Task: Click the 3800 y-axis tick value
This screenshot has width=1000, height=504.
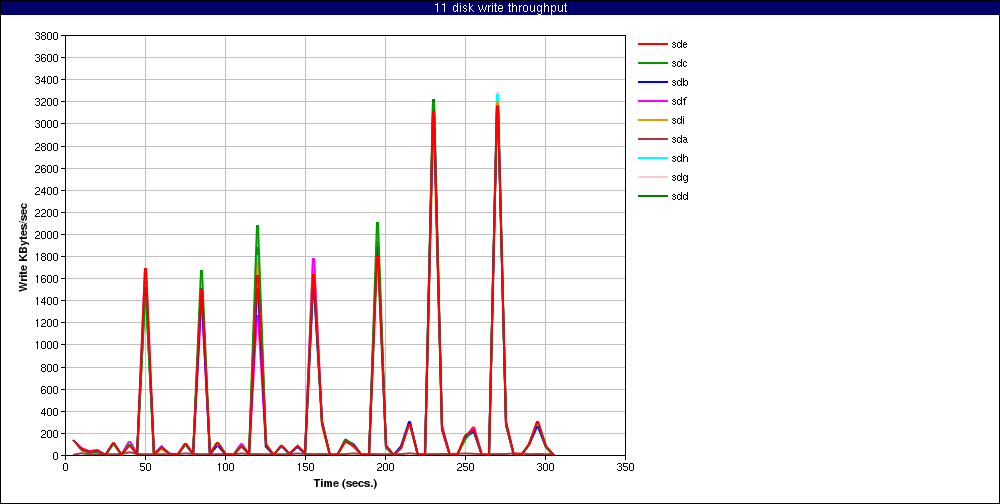Action: tap(48, 36)
